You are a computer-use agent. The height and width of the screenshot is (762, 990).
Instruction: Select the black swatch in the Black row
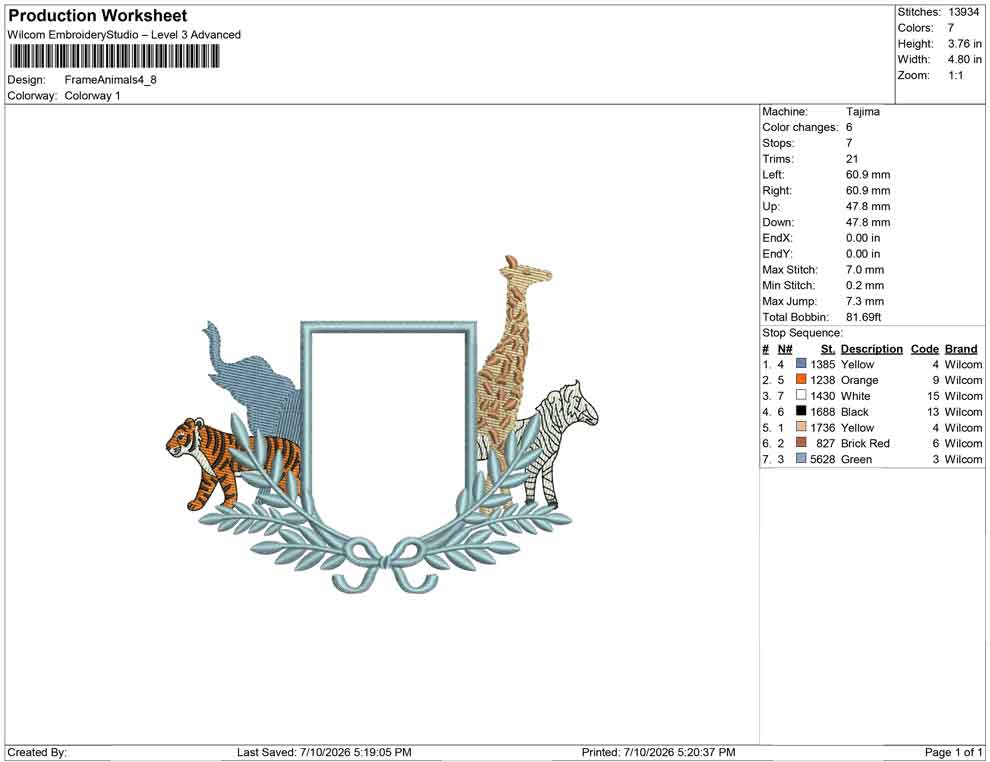tap(801, 411)
